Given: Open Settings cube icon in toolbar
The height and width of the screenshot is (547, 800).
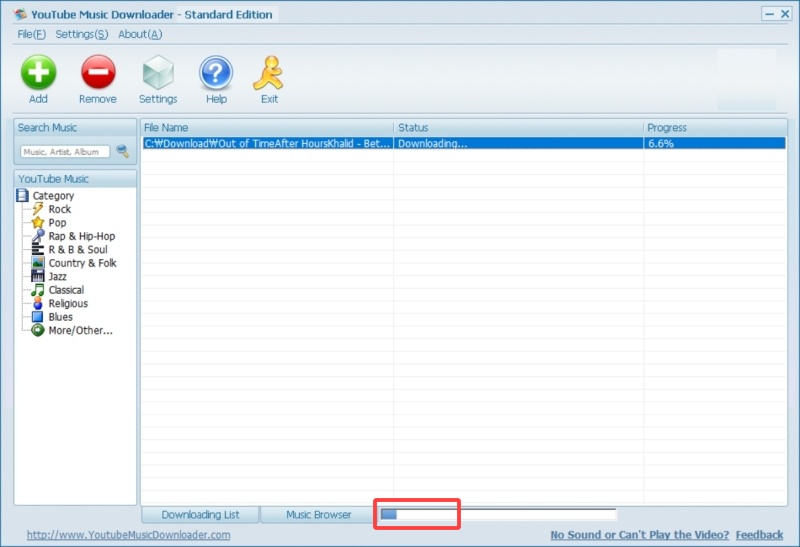Looking at the screenshot, I should [158, 72].
